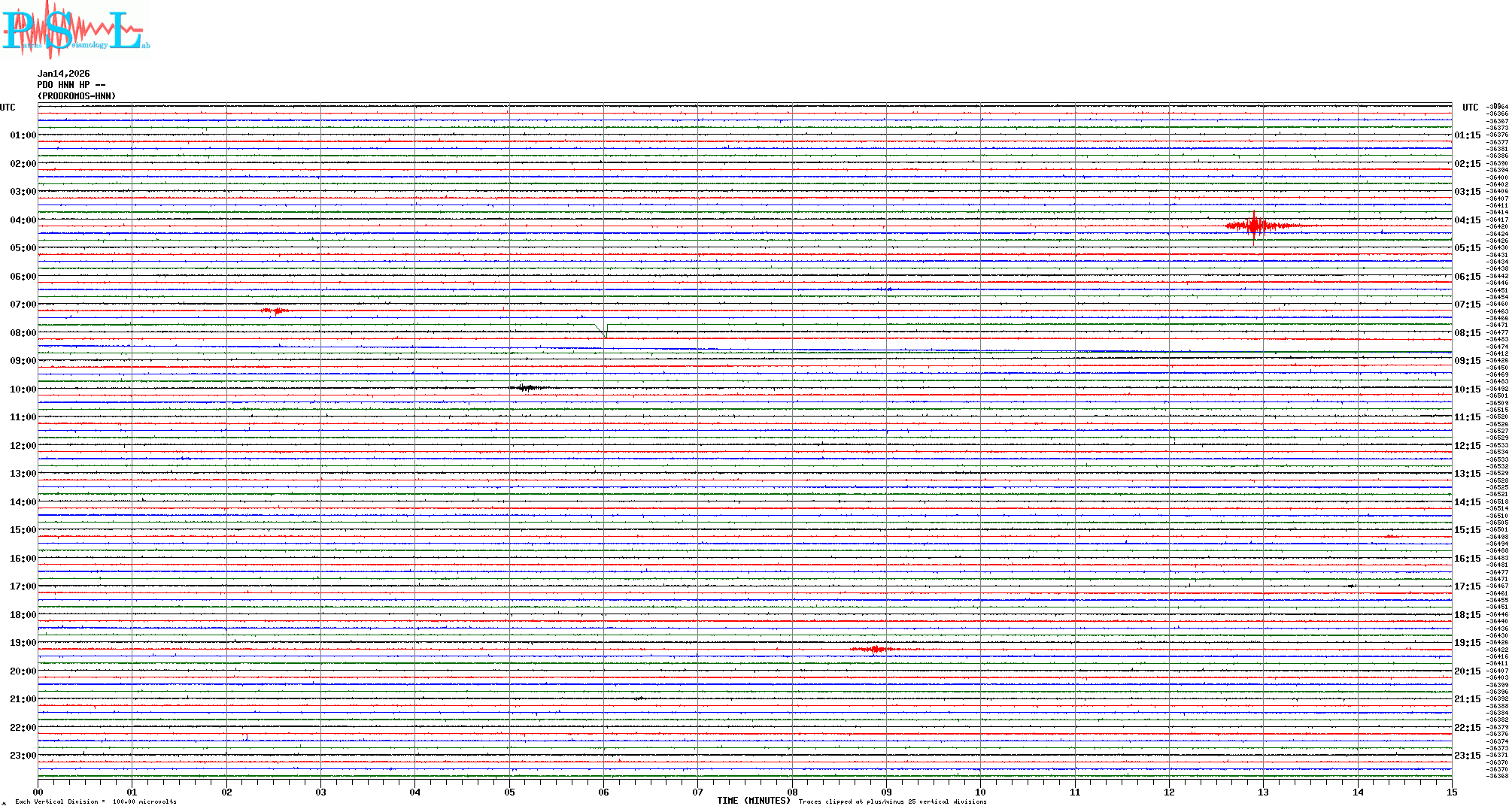This screenshot has width=1512, height=812.
Task: Click the 23:00 hour label on left axis
Action: [23, 756]
